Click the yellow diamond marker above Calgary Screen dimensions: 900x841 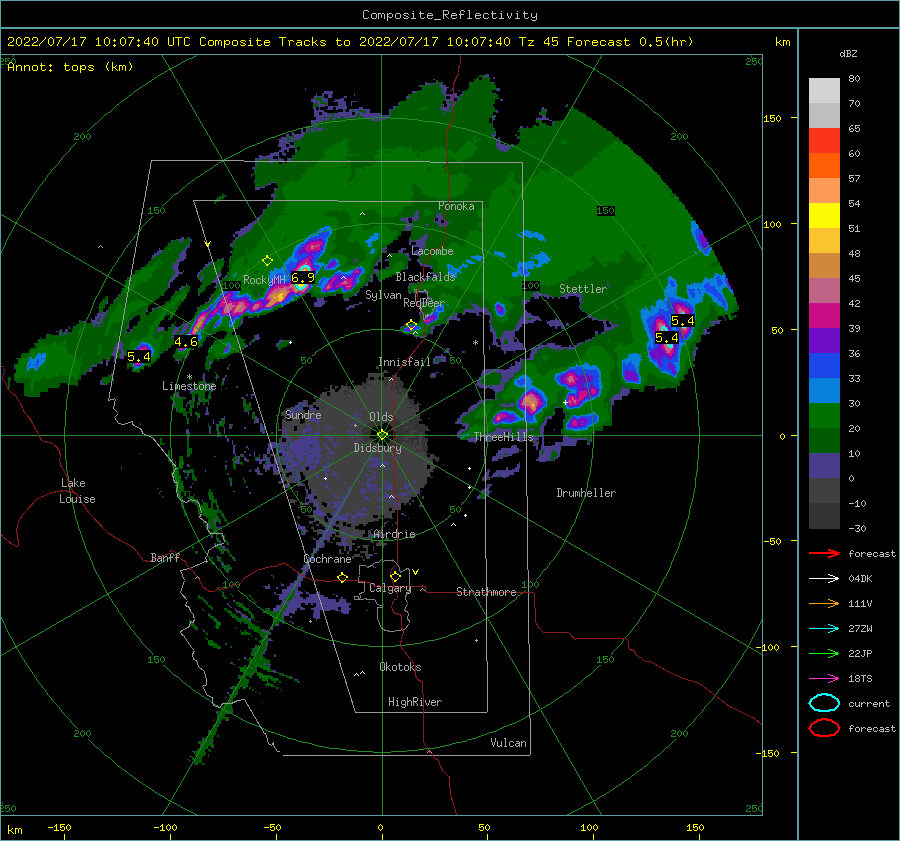click(395, 576)
